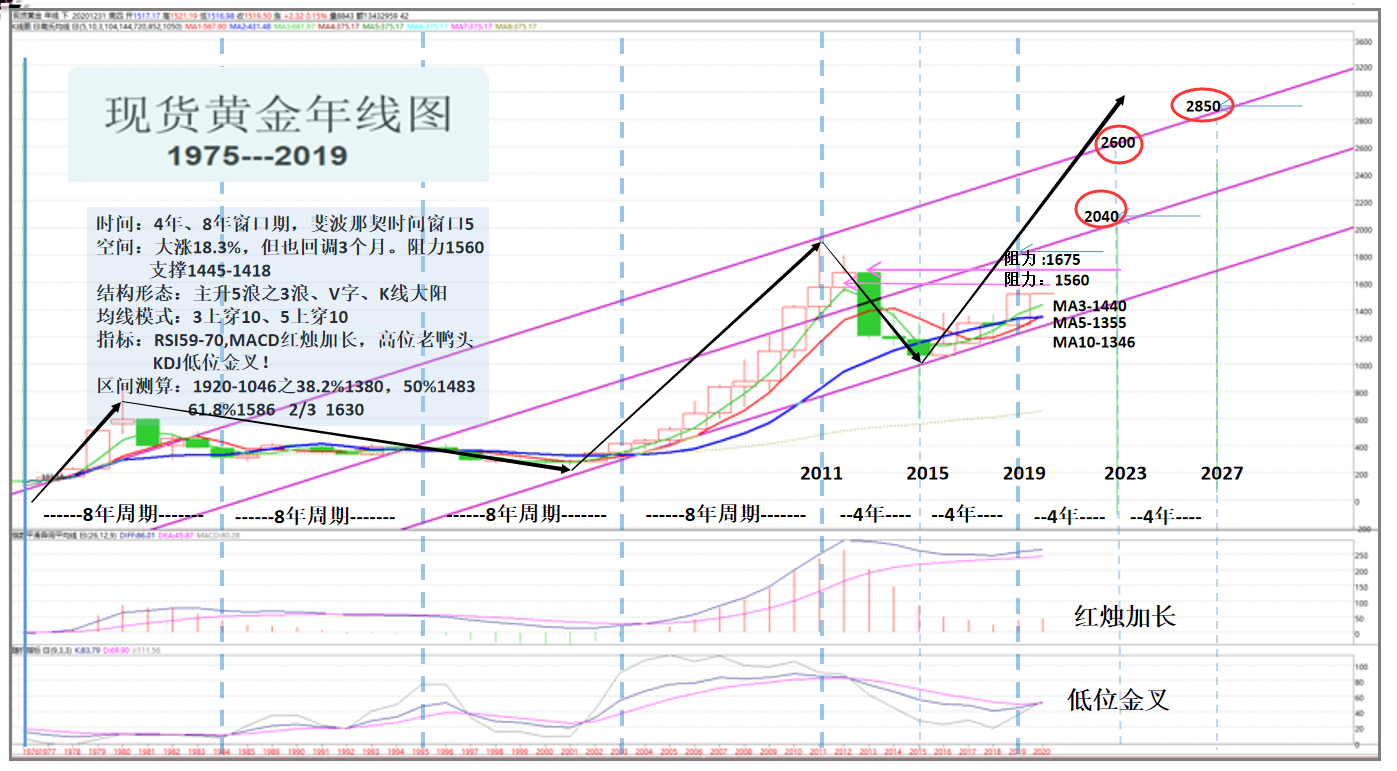Click the DIFF value in MACD panel header
Image resolution: width=1397 pixels, height=771 pixels.
[135, 535]
